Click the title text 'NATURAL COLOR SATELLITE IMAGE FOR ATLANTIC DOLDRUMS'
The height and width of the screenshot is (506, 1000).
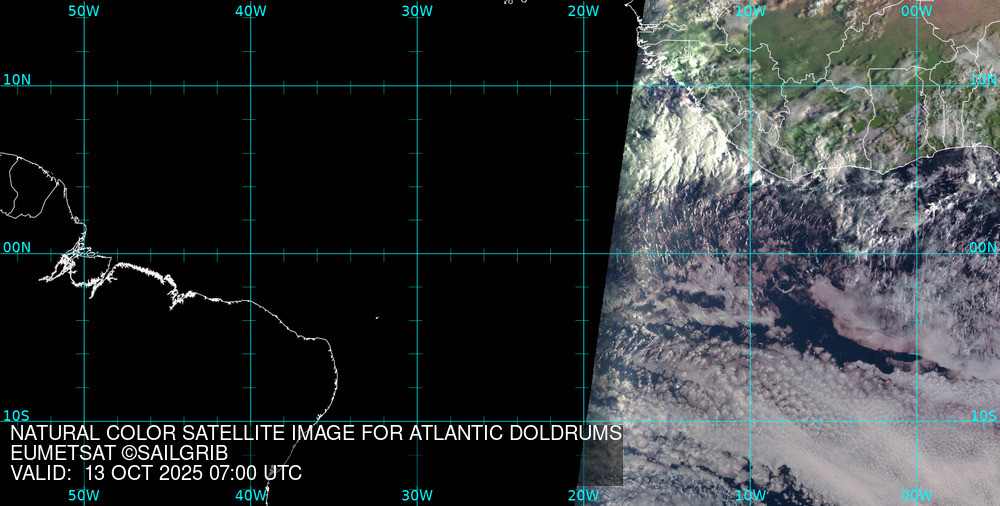(x=316, y=434)
